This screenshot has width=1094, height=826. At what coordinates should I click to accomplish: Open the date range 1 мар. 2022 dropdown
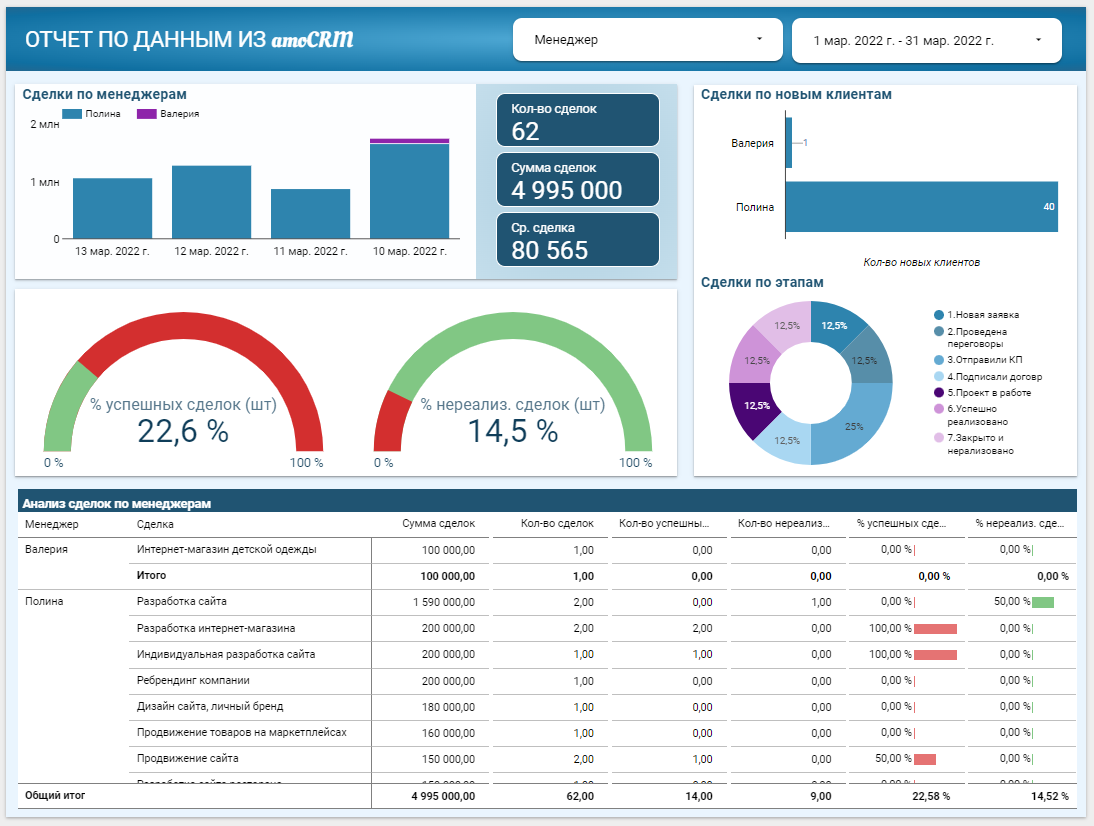927,40
